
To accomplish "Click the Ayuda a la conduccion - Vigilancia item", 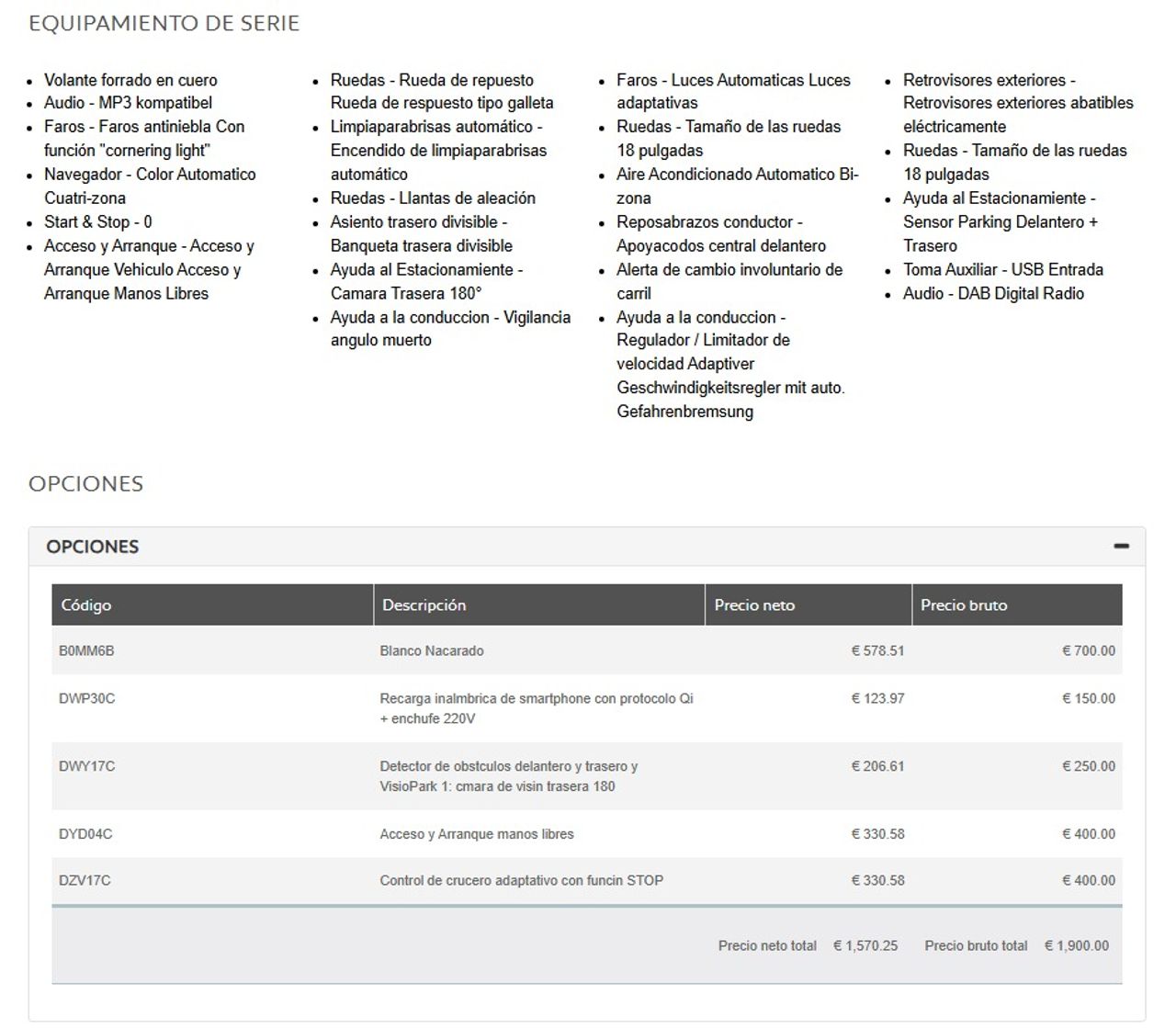I will click(x=450, y=328).
